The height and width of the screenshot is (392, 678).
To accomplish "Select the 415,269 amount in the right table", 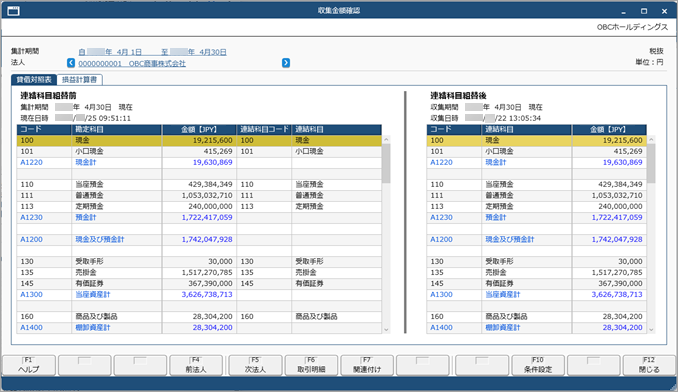I will tap(628, 151).
